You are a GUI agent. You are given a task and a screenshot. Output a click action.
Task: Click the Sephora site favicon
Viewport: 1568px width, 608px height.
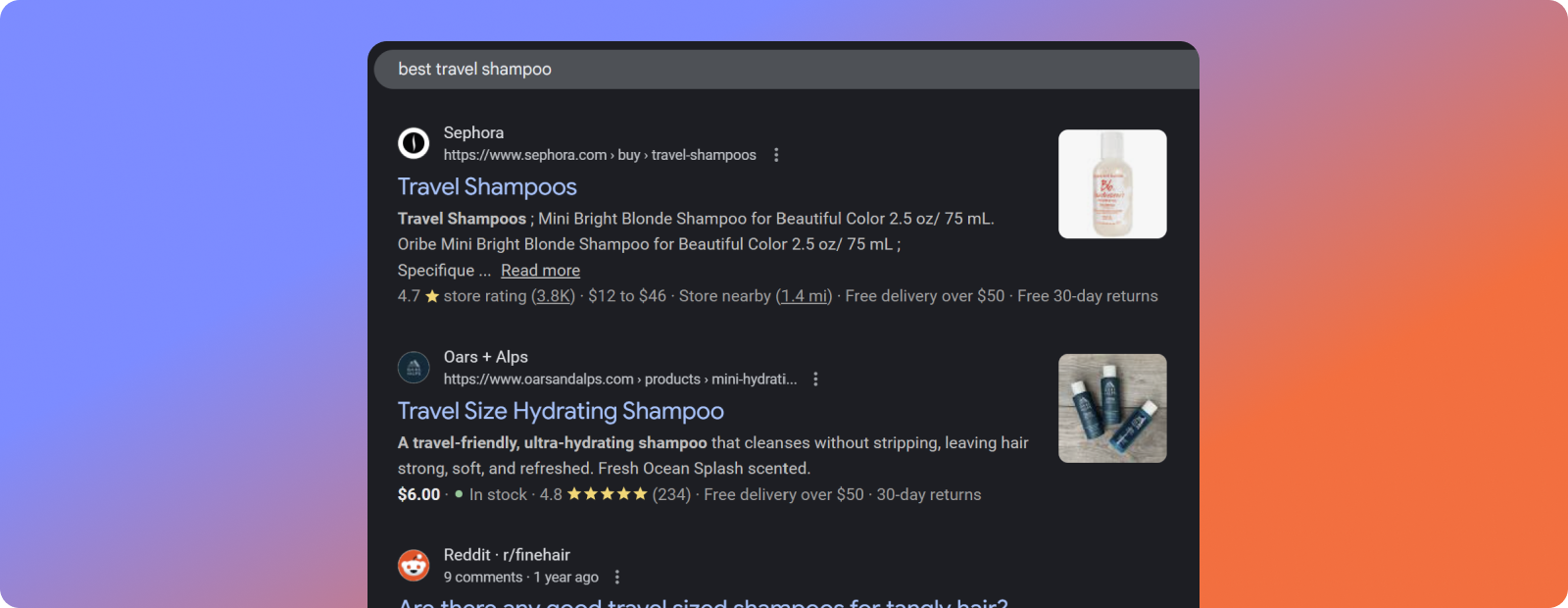tap(414, 143)
